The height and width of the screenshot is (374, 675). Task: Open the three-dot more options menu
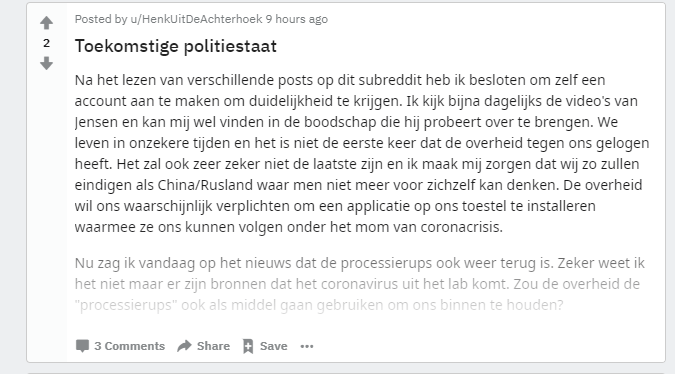(307, 346)
